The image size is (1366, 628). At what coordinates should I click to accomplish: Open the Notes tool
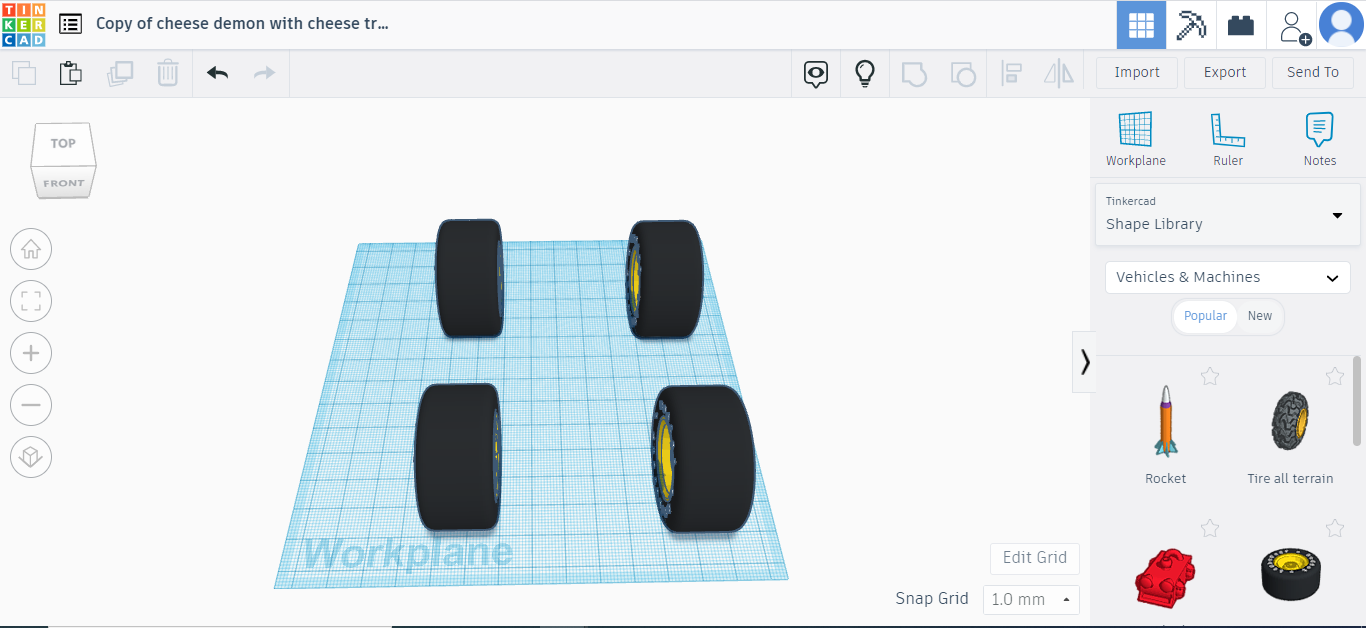click(x=1320, y=139)
